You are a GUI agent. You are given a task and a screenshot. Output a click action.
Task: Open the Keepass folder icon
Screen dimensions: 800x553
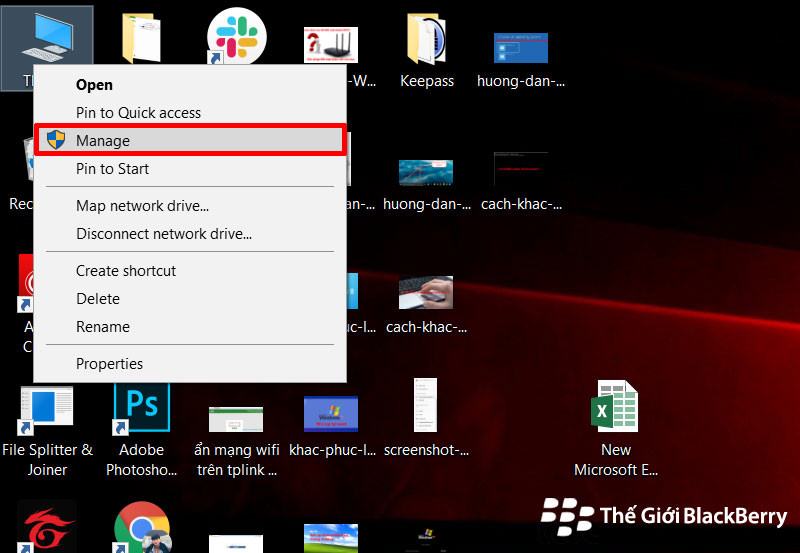tap(427, 42)
